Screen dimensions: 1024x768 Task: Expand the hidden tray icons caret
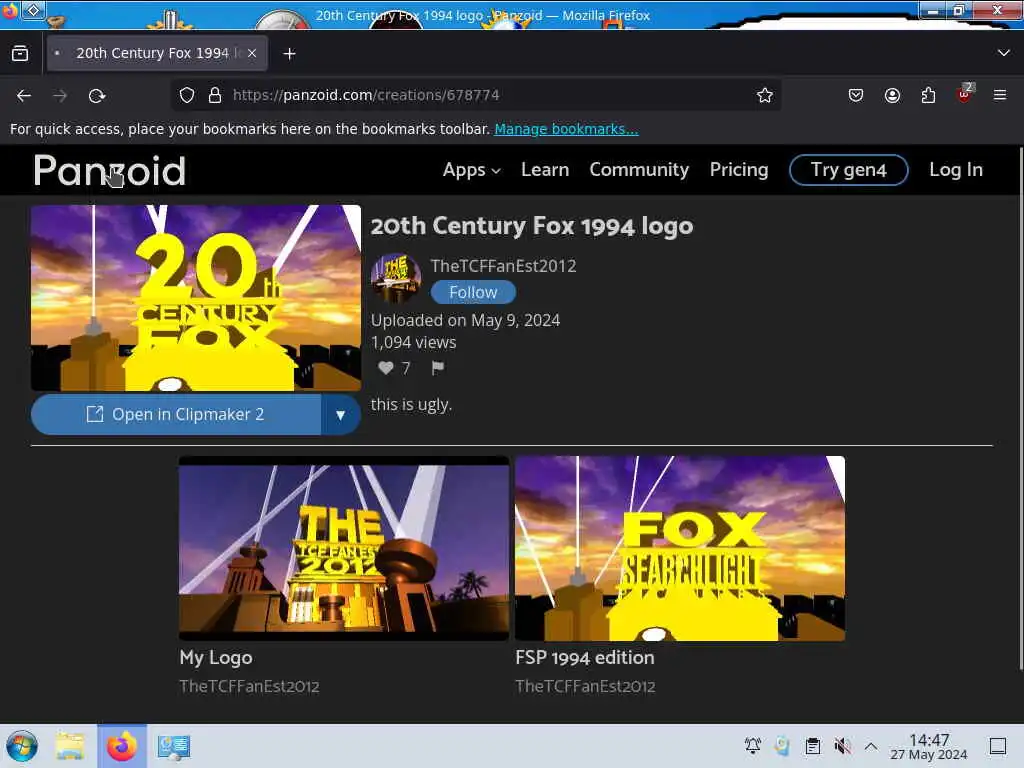click(x=871, y=745)
